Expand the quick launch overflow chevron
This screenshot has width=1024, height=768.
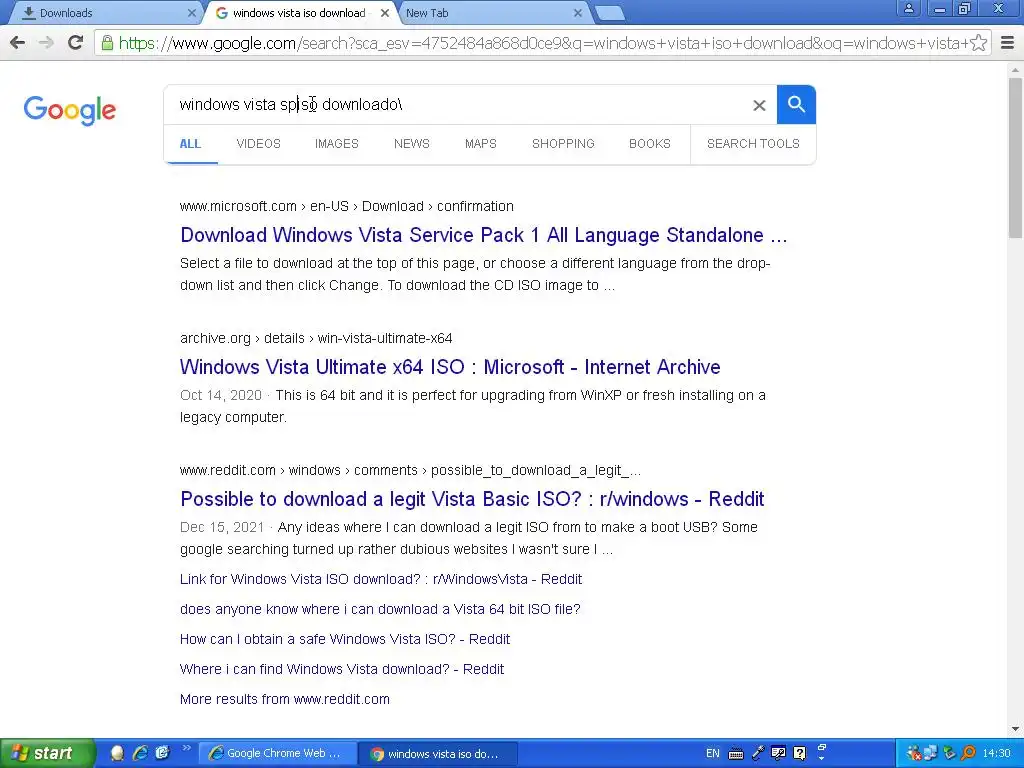(186, 748)
